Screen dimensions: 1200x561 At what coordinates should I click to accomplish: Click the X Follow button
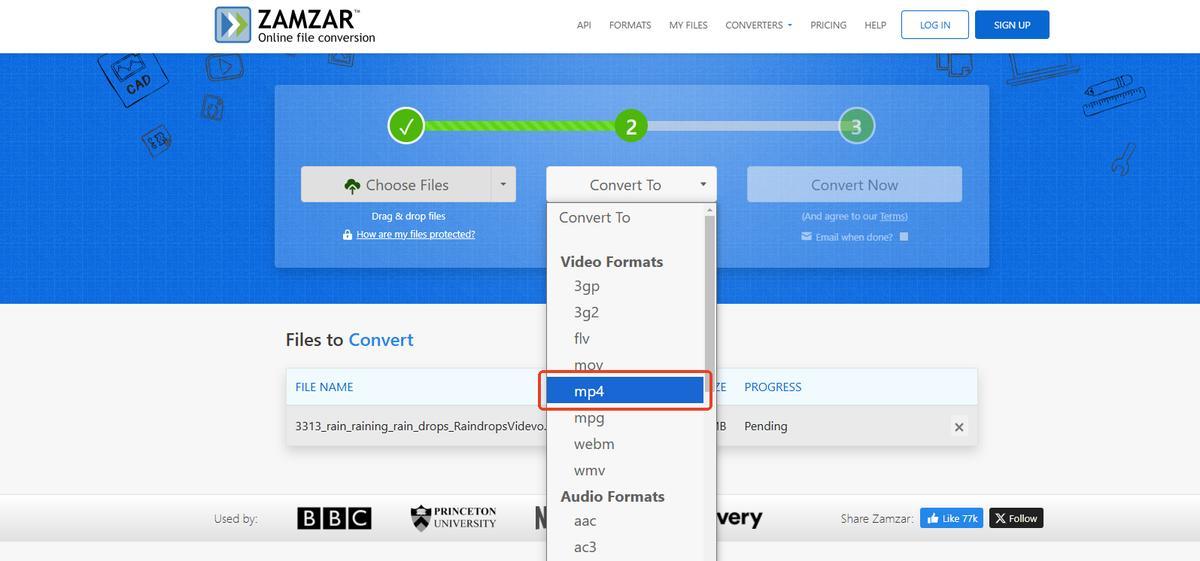click(x=1016, y=518)
